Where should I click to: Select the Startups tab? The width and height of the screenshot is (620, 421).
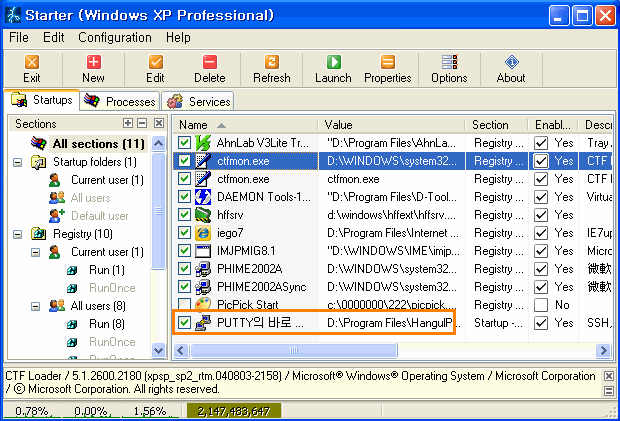coord(42,100)
